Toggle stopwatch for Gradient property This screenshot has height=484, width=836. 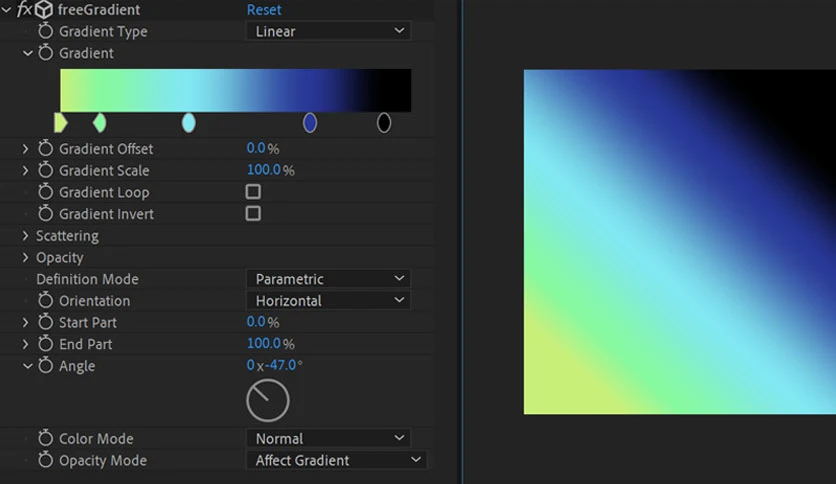(45, 53)
